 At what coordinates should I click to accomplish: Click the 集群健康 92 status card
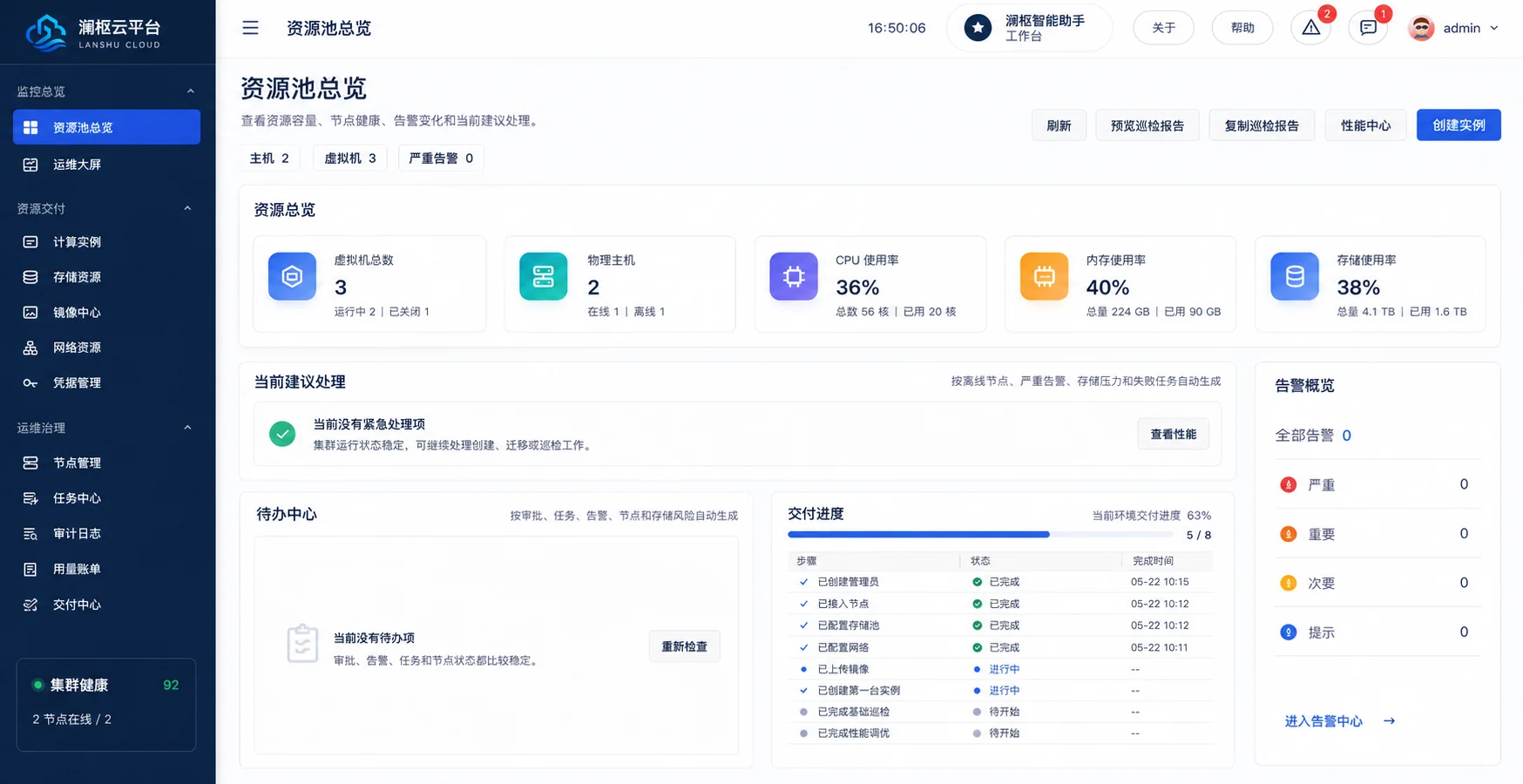tap(106, 705)
